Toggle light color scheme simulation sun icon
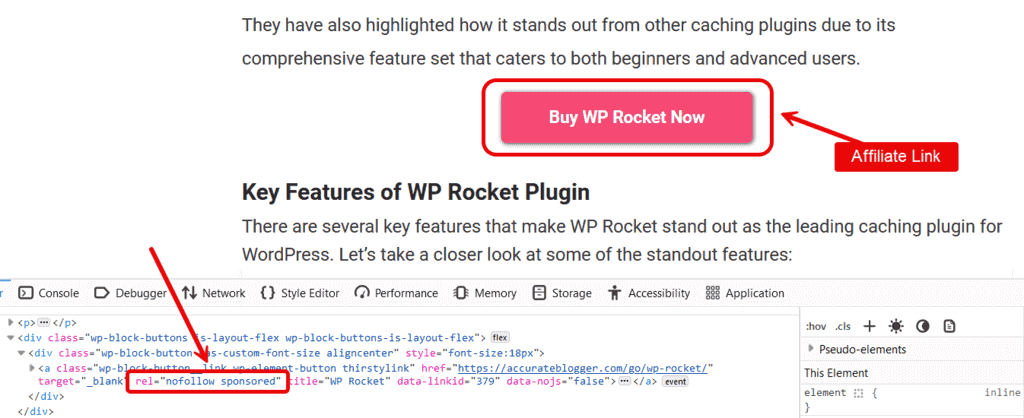The width and height of the screenshot is (1024, 418). click(x=896, y=326)
